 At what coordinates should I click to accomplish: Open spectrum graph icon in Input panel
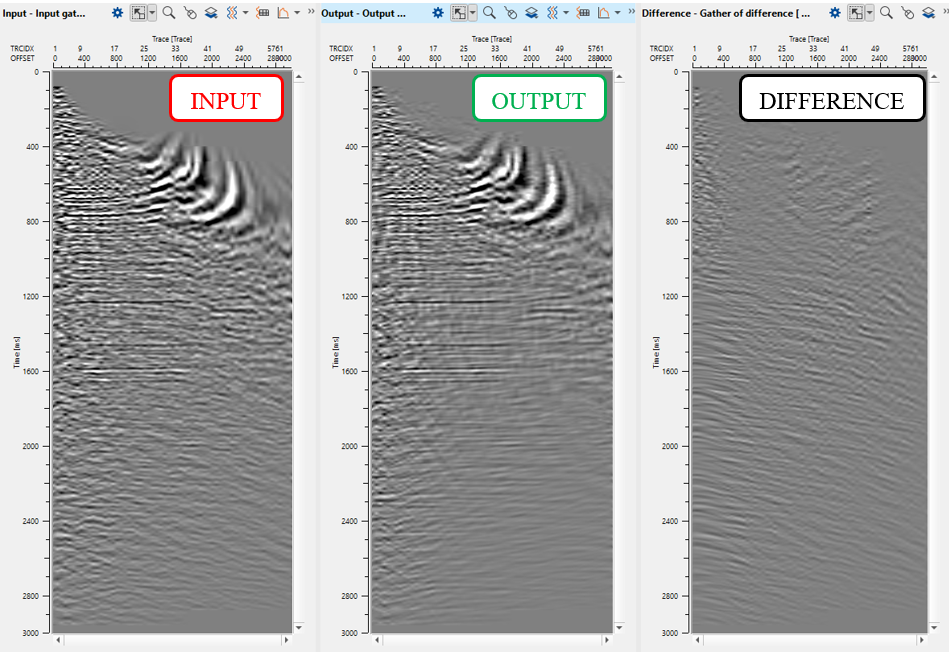click(x=283, y=13)
